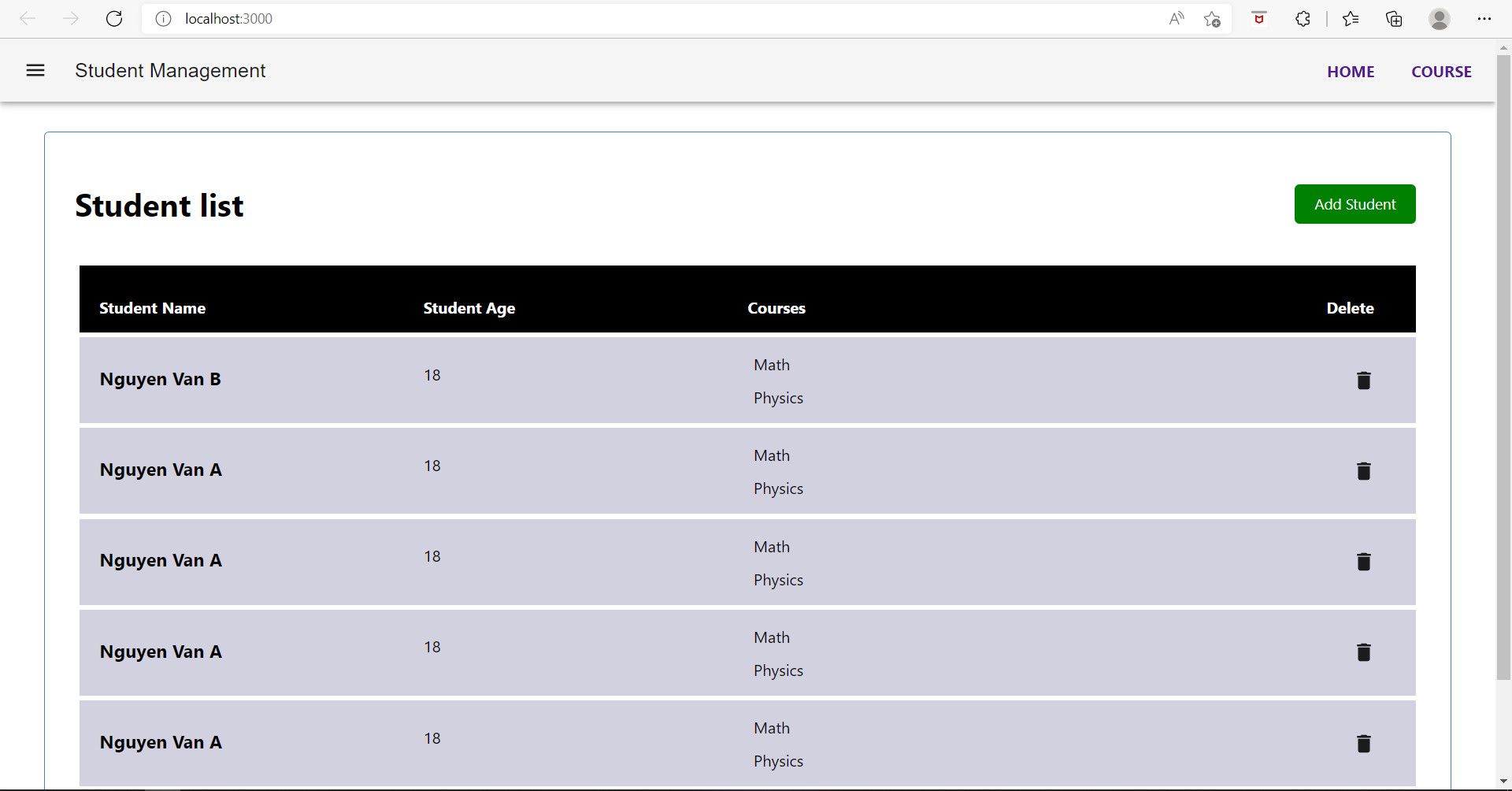This screenshot has width=1512, height=791.
Task: Refresh the current page
Action: pyautogui.click(x=114, y=18)
